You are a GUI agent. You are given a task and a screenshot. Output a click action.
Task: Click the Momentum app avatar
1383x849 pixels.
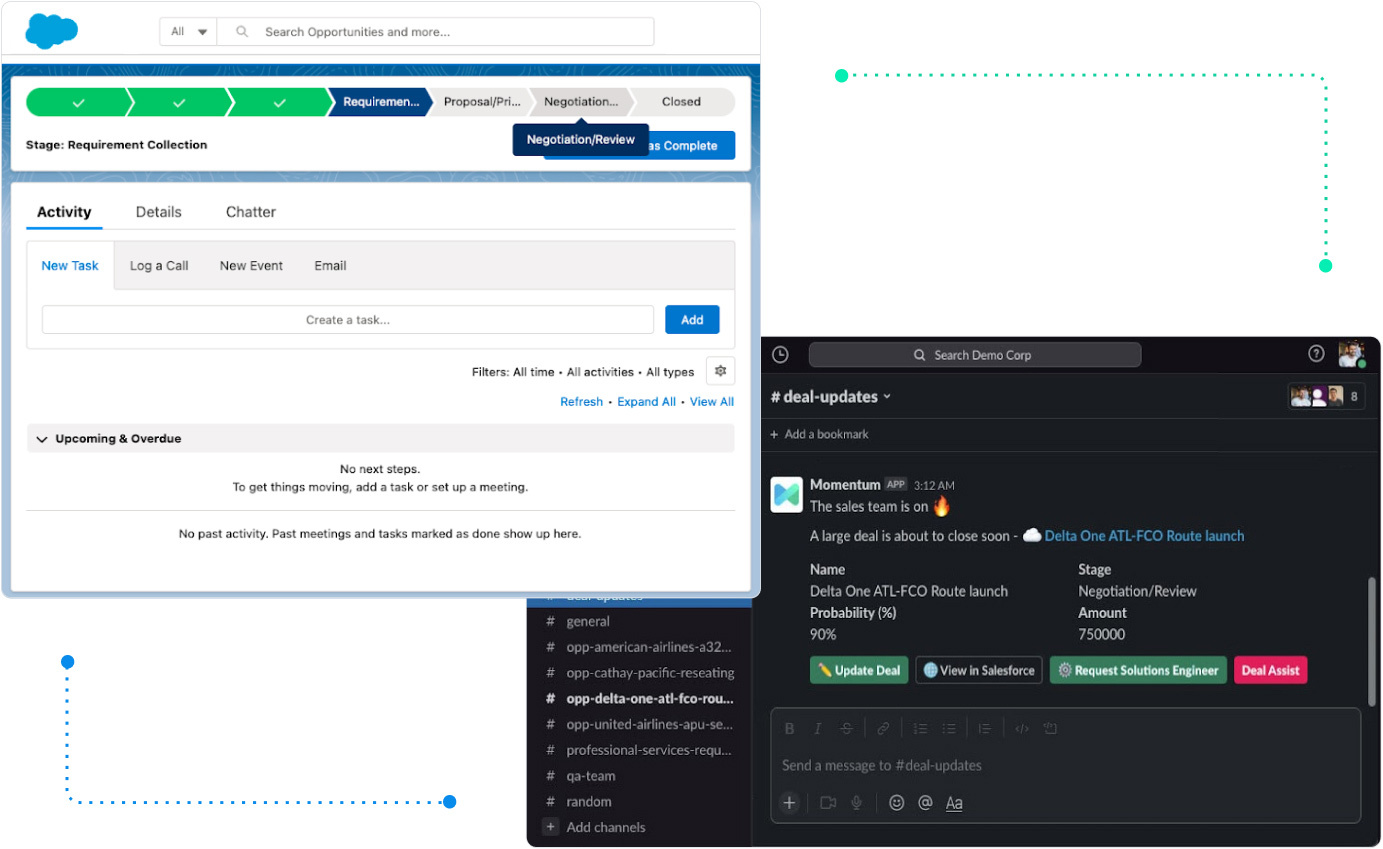787,495
